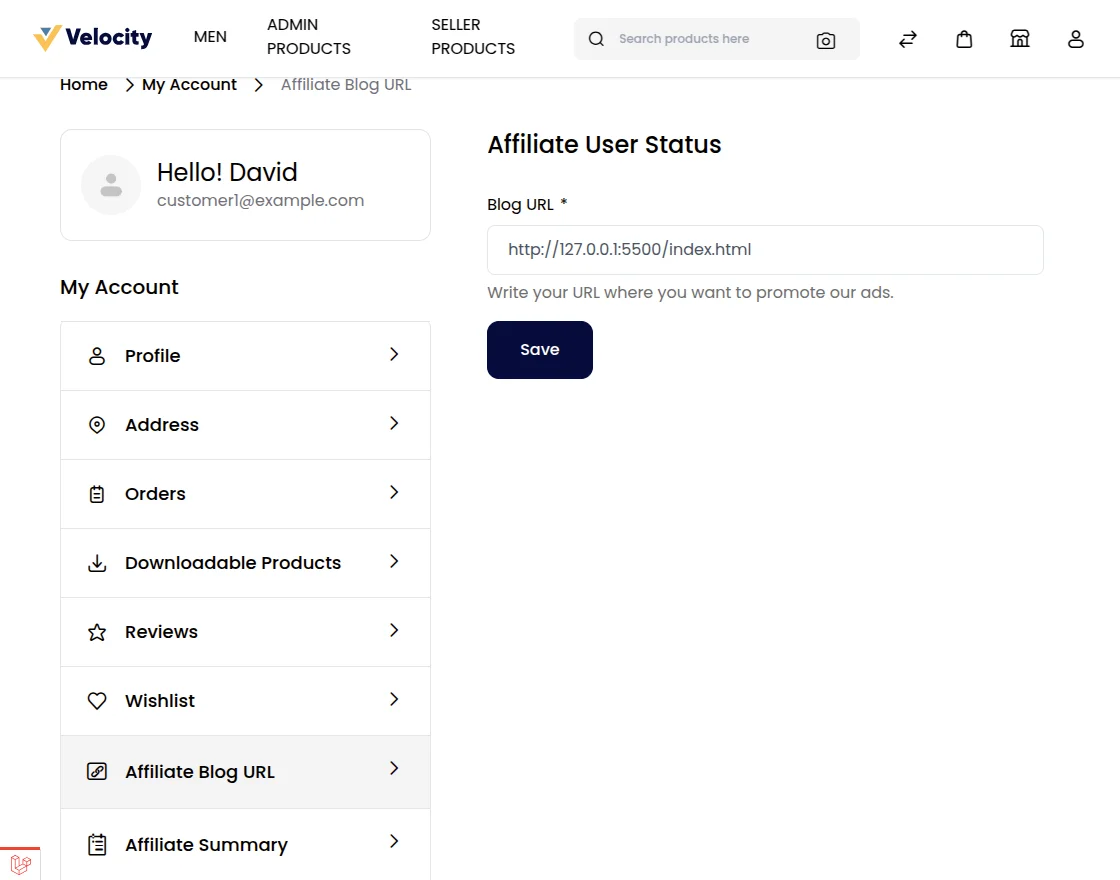Navigate to My Account breadcrumb link
Viewport: 1120px width, 880px height.
coord(189,85)
